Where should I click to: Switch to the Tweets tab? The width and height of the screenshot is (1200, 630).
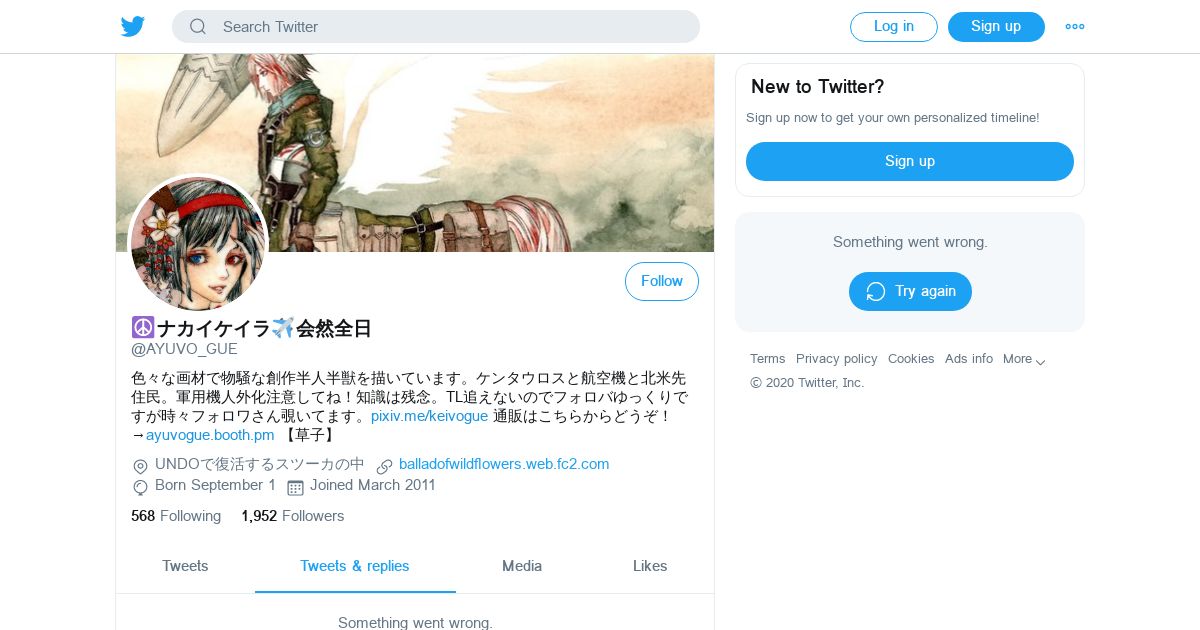click(x=185, y=566)
